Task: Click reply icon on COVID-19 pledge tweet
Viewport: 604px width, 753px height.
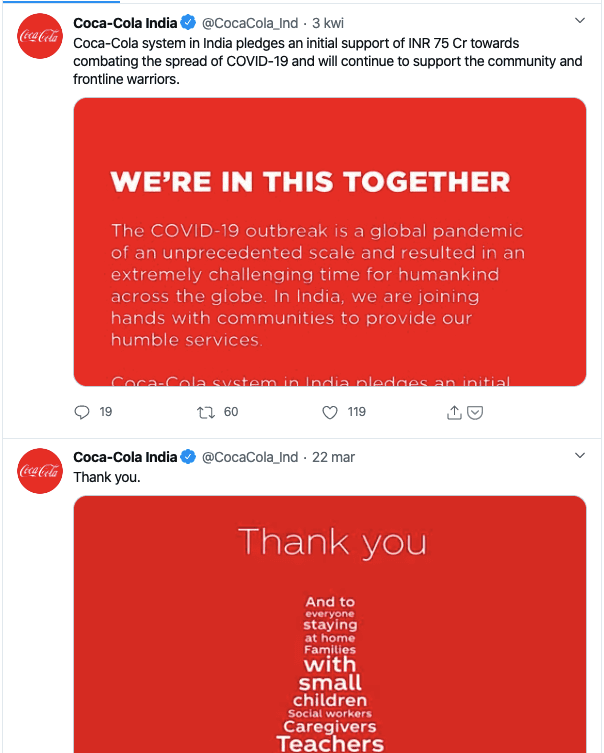Action: (82, 412)
